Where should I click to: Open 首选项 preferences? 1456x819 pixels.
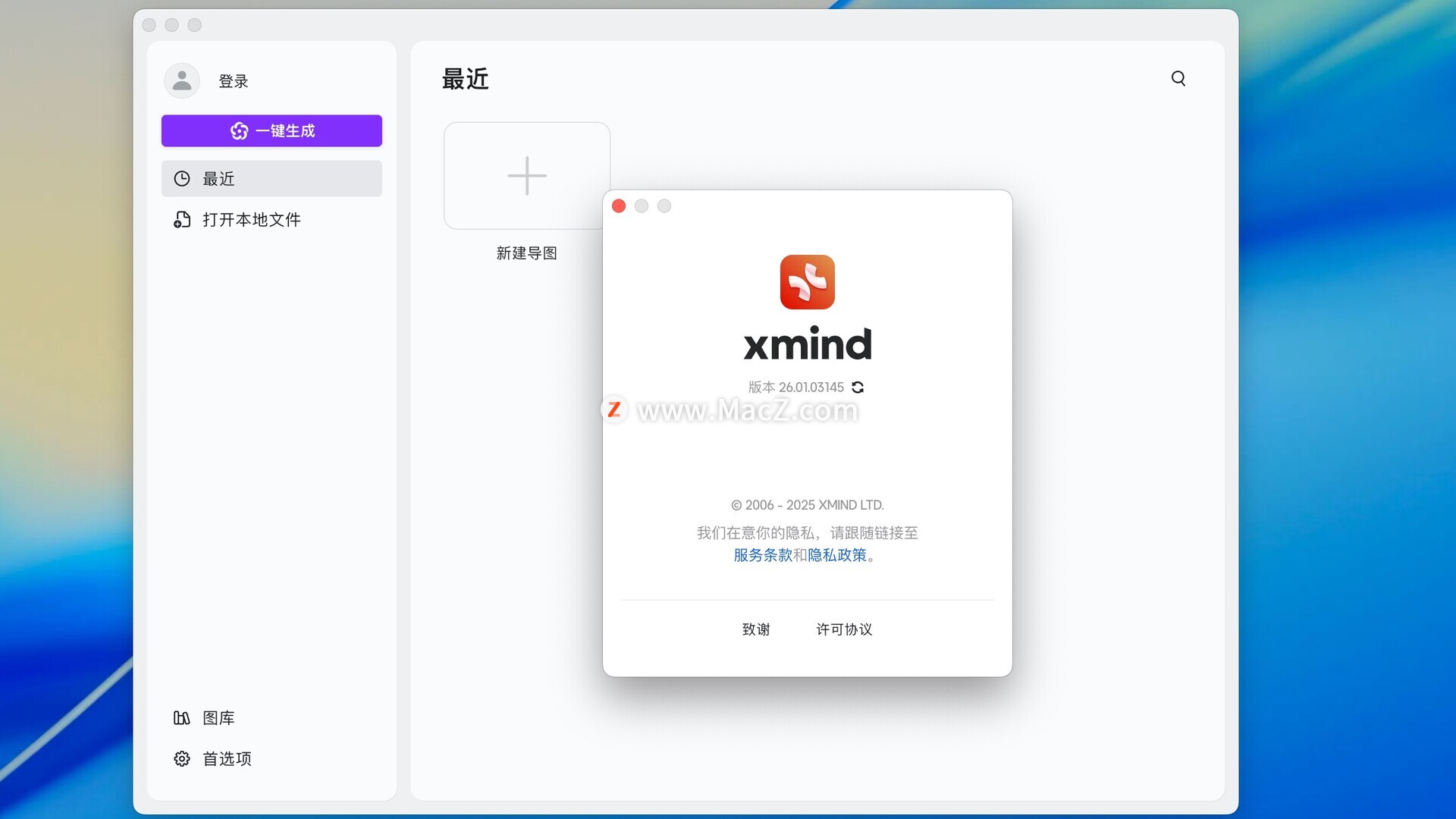[227, 759]
